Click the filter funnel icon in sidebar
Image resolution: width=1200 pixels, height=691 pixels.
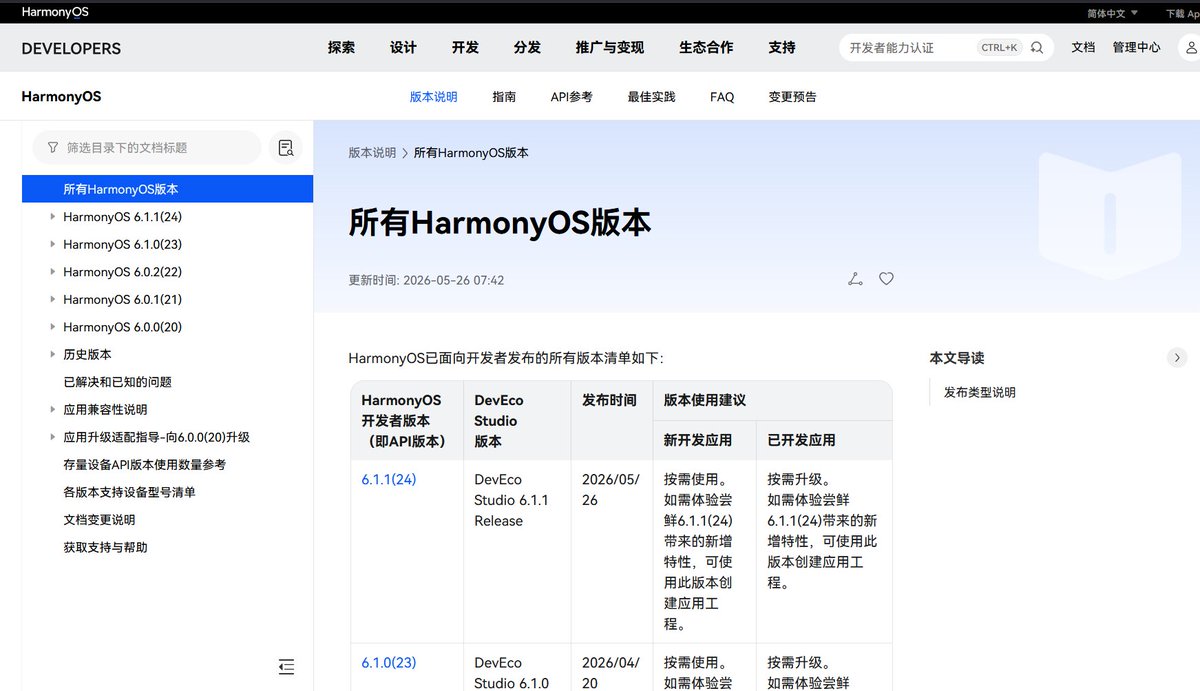click(x=53, y=147)
